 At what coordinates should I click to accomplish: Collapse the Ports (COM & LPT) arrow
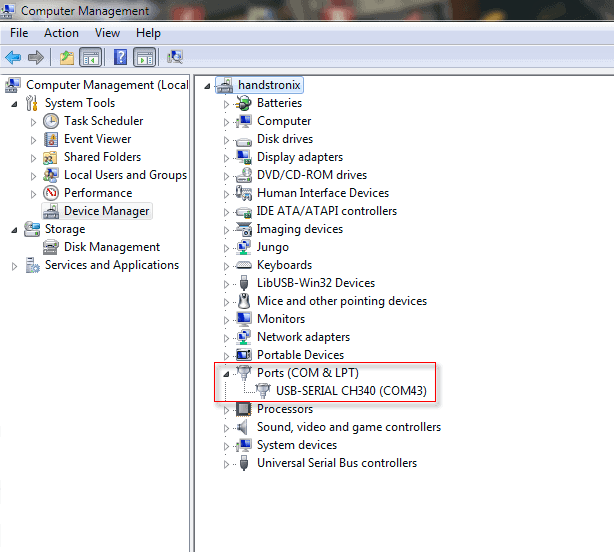click(226, 374)
